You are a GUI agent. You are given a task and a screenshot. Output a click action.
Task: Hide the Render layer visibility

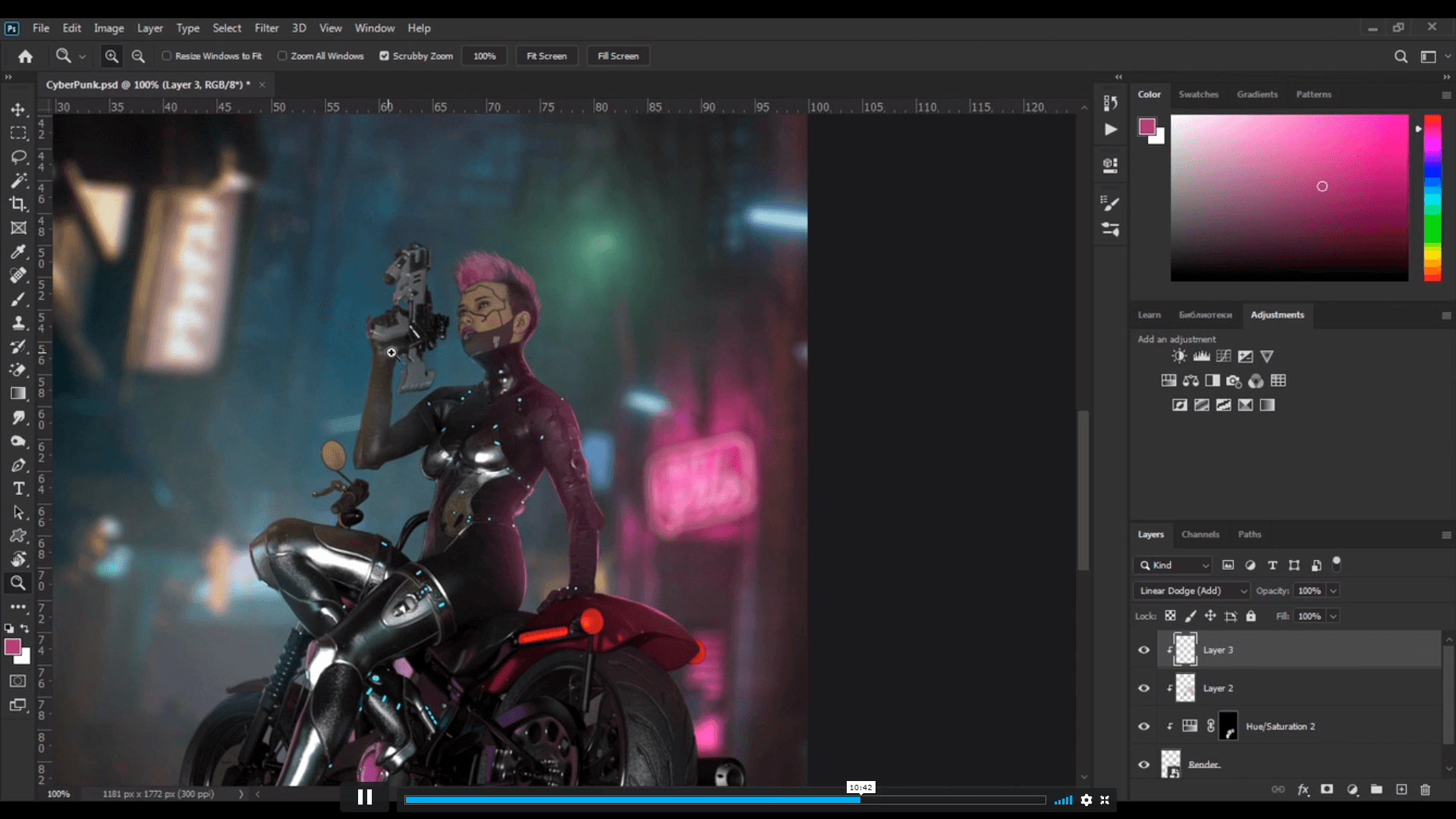1143,764
